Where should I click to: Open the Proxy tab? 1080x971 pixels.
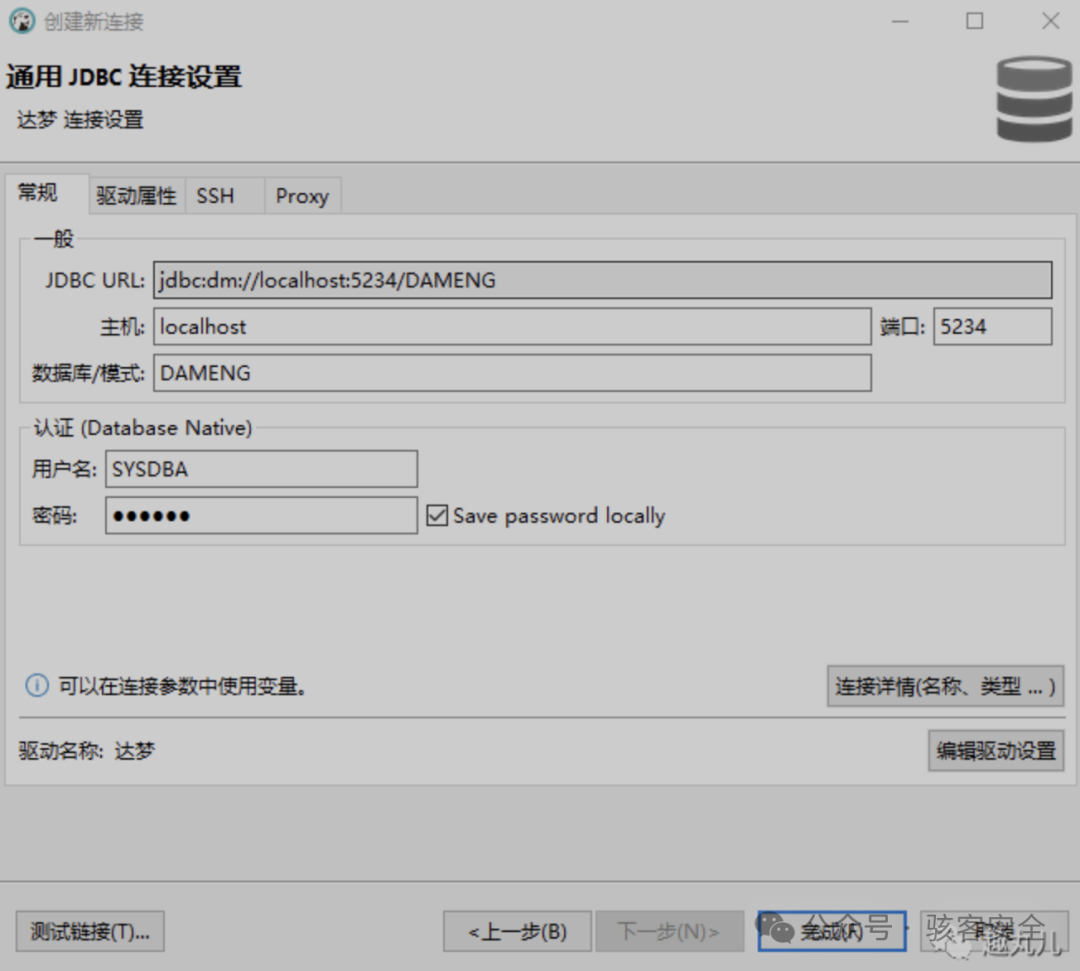[302, 196]
